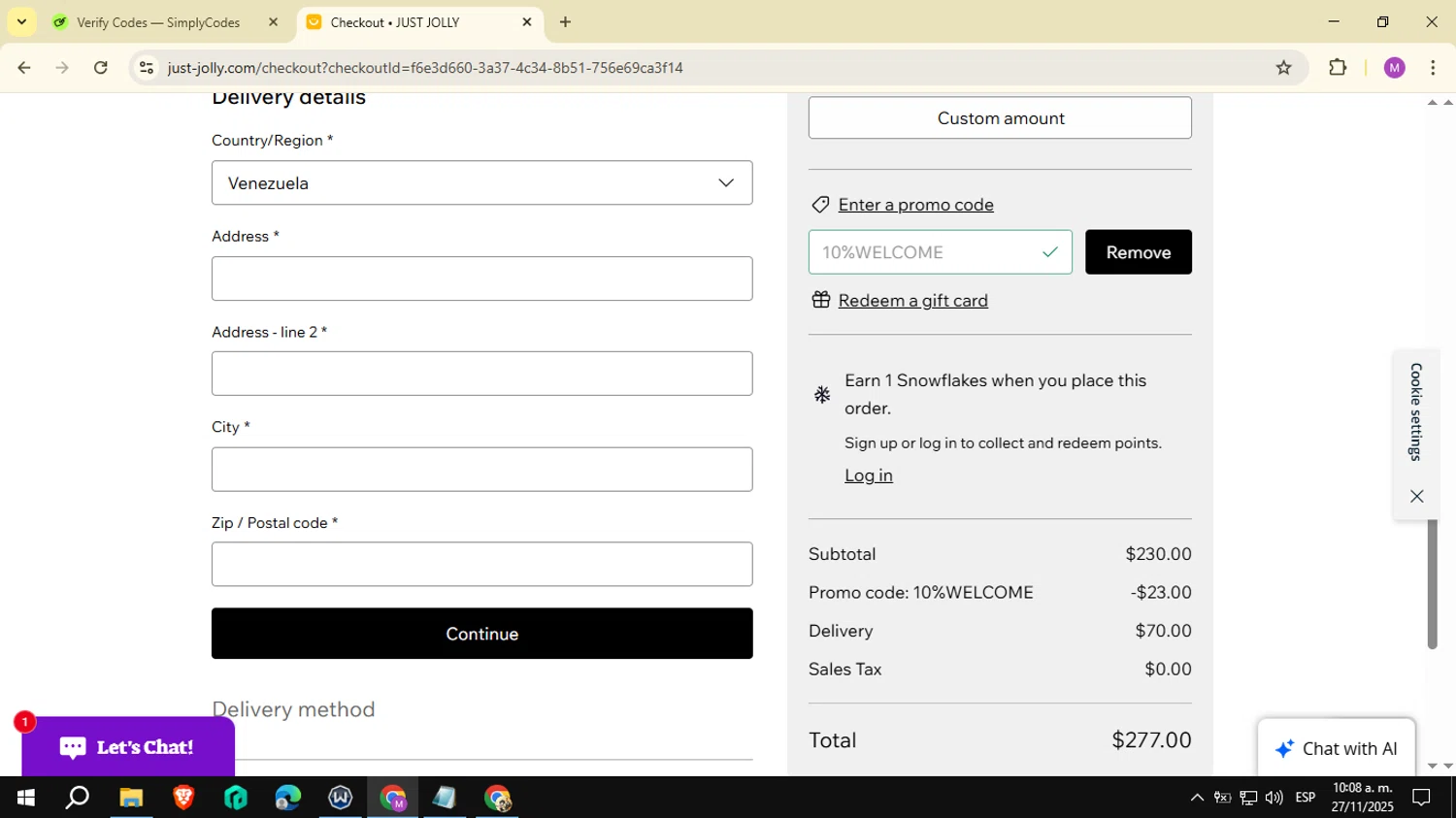Click the scrollbar down arrow

tap(1432, 767)
